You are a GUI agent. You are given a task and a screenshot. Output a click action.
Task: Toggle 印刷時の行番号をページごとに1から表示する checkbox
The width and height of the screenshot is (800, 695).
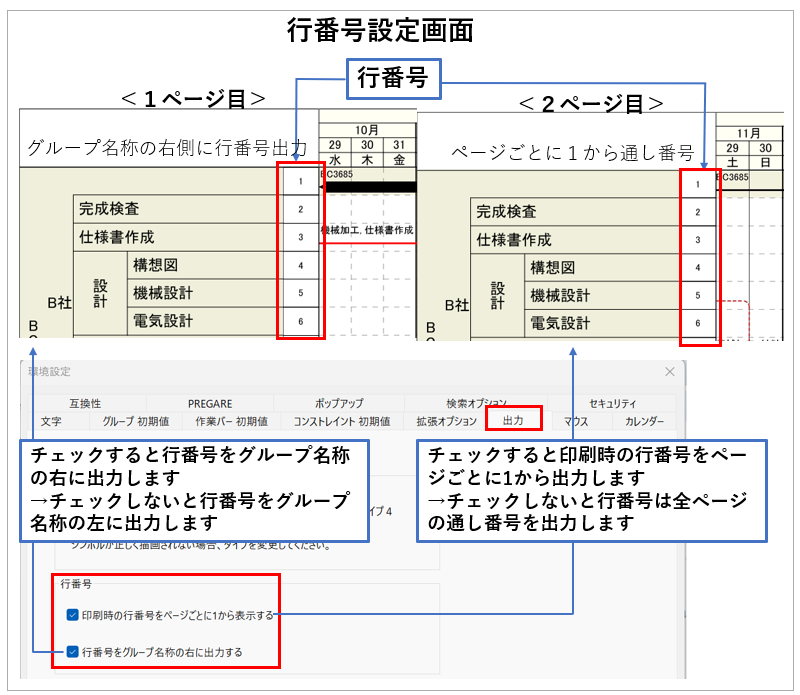[x=71, y=614]
